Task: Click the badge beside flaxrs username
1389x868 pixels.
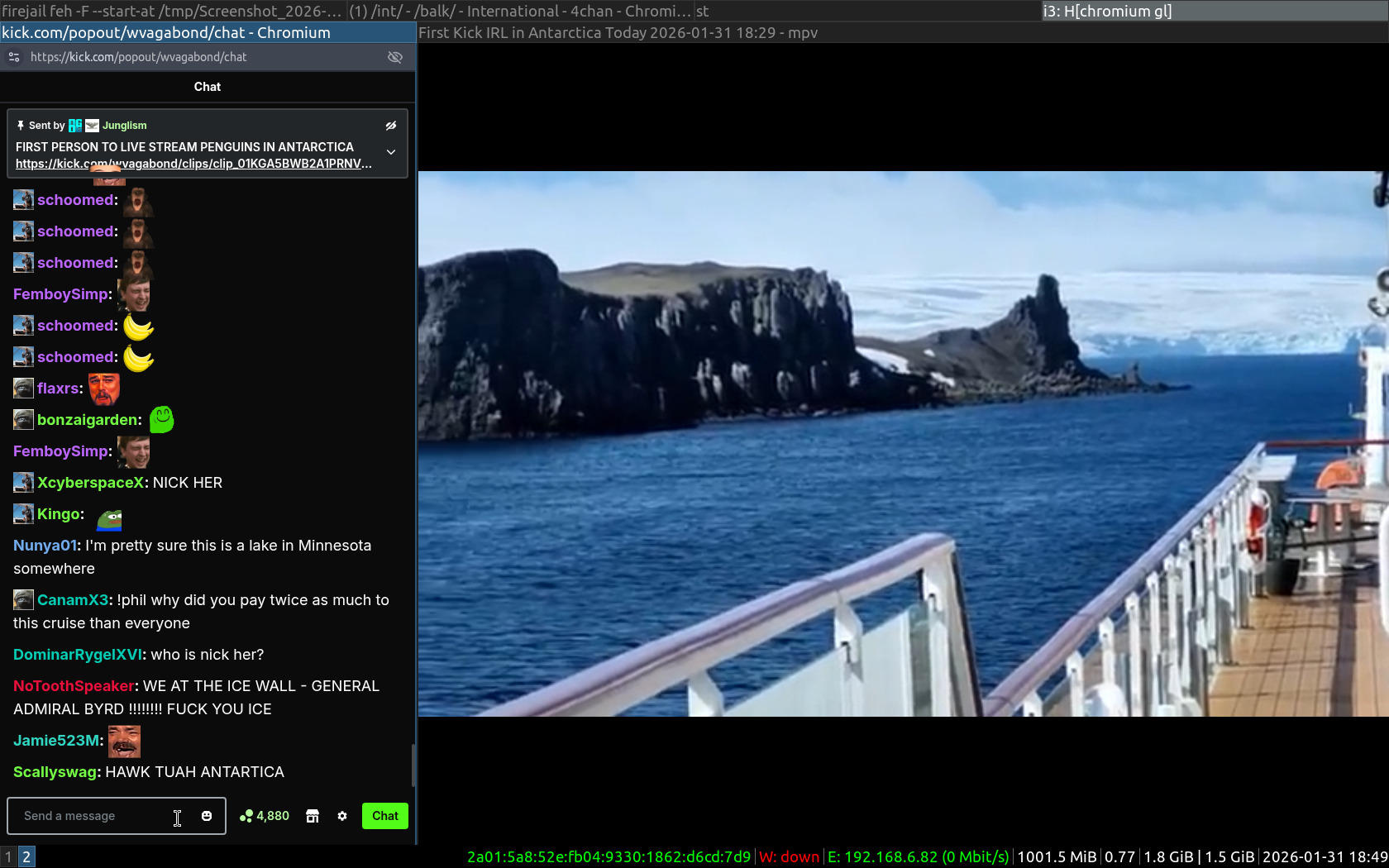Action: tap(23, 389)
